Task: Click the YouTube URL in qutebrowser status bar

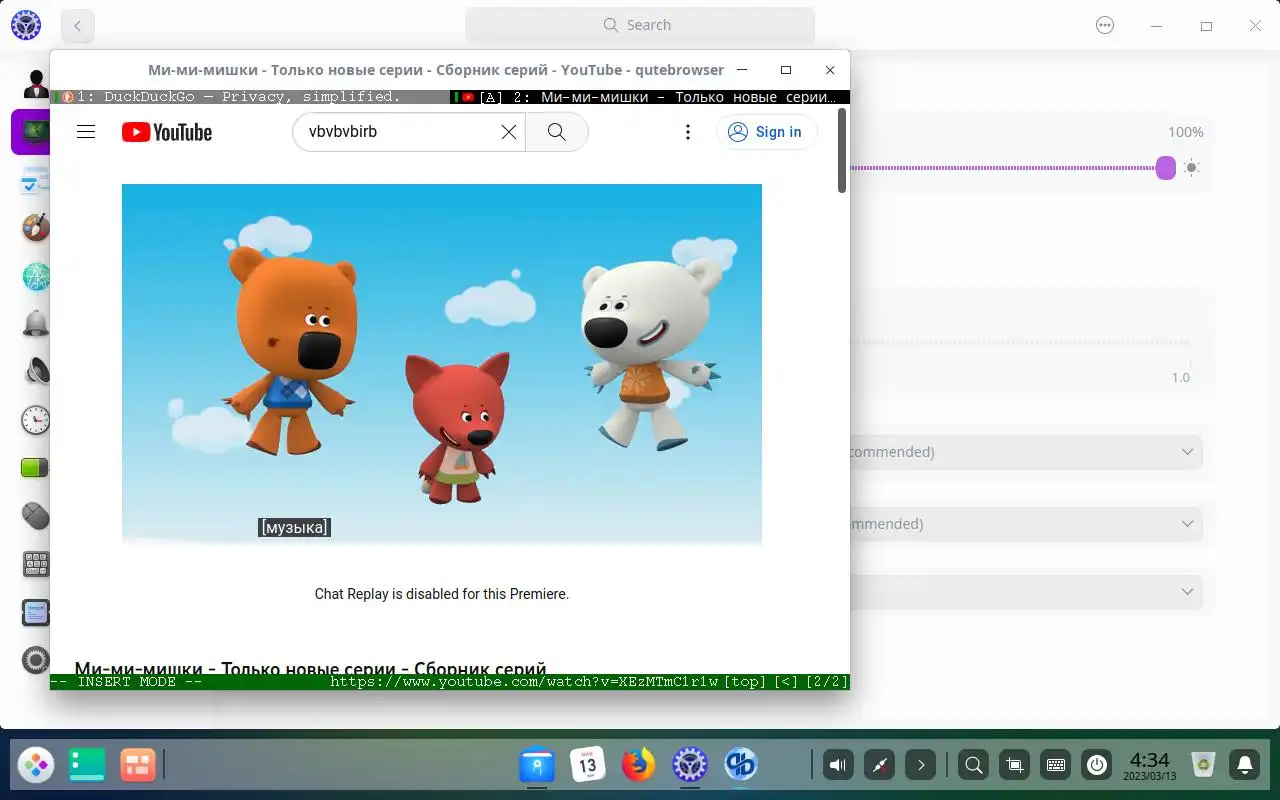Action: coord(524,682)
